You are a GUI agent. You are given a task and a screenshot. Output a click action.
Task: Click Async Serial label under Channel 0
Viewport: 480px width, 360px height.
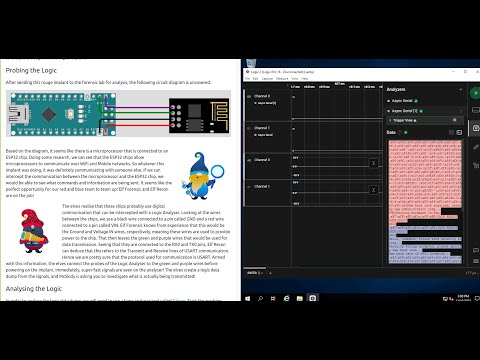[266, 103]
